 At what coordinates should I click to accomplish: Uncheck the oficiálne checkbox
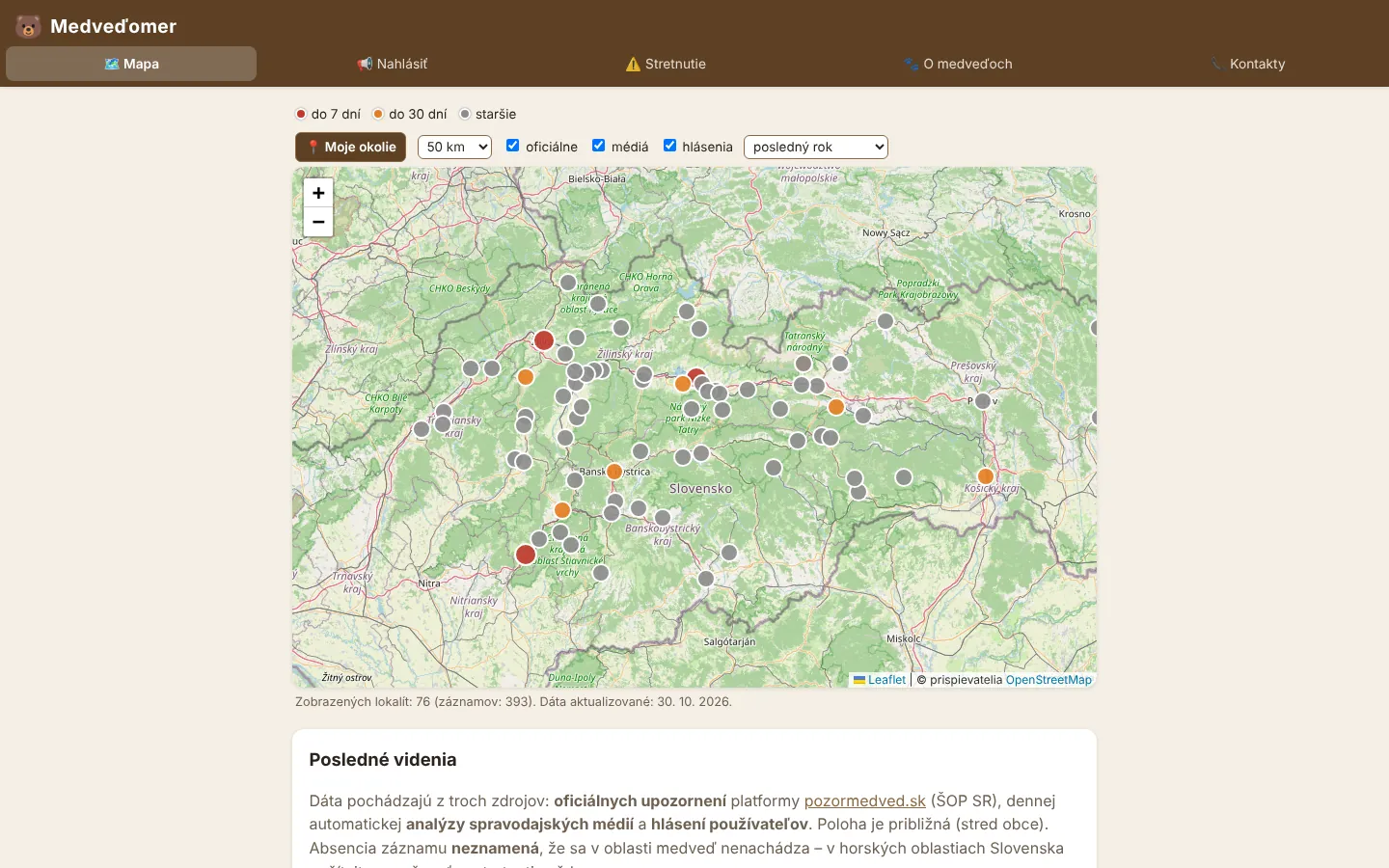tap(513, 146)
